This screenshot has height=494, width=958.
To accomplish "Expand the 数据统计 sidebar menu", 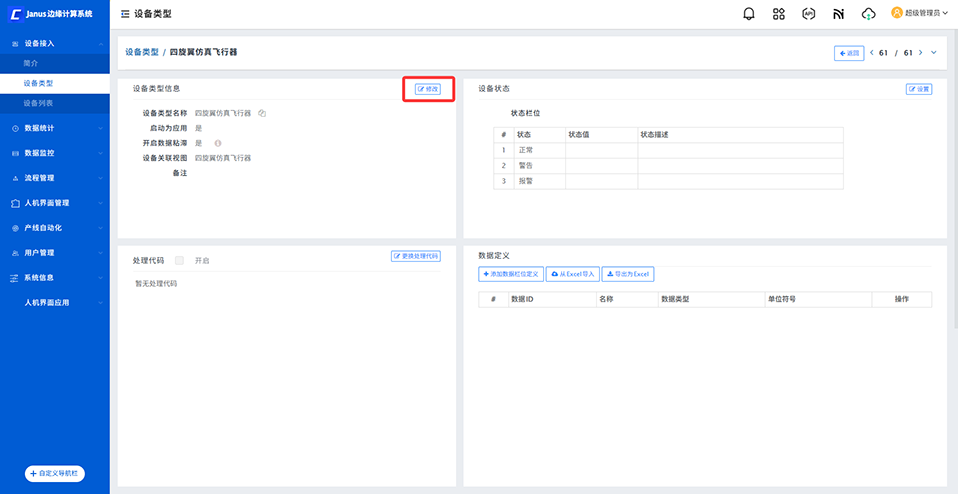I will coord(54,128).
